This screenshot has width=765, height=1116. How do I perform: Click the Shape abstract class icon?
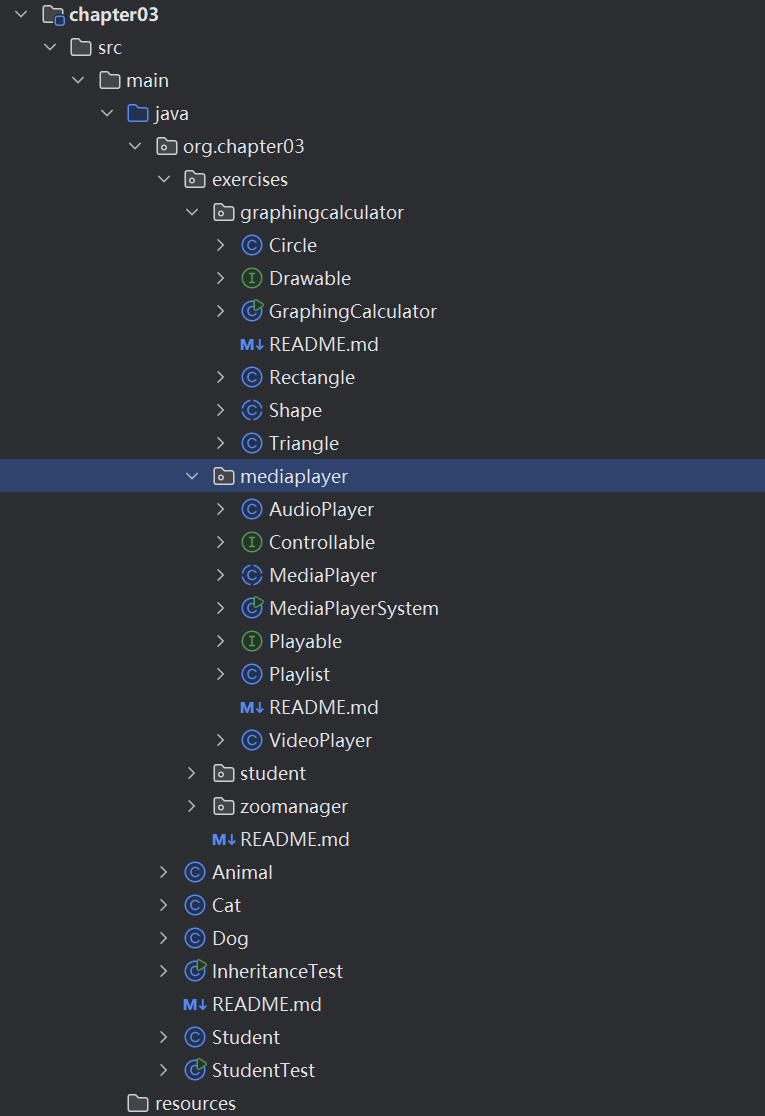click(252, 411)
